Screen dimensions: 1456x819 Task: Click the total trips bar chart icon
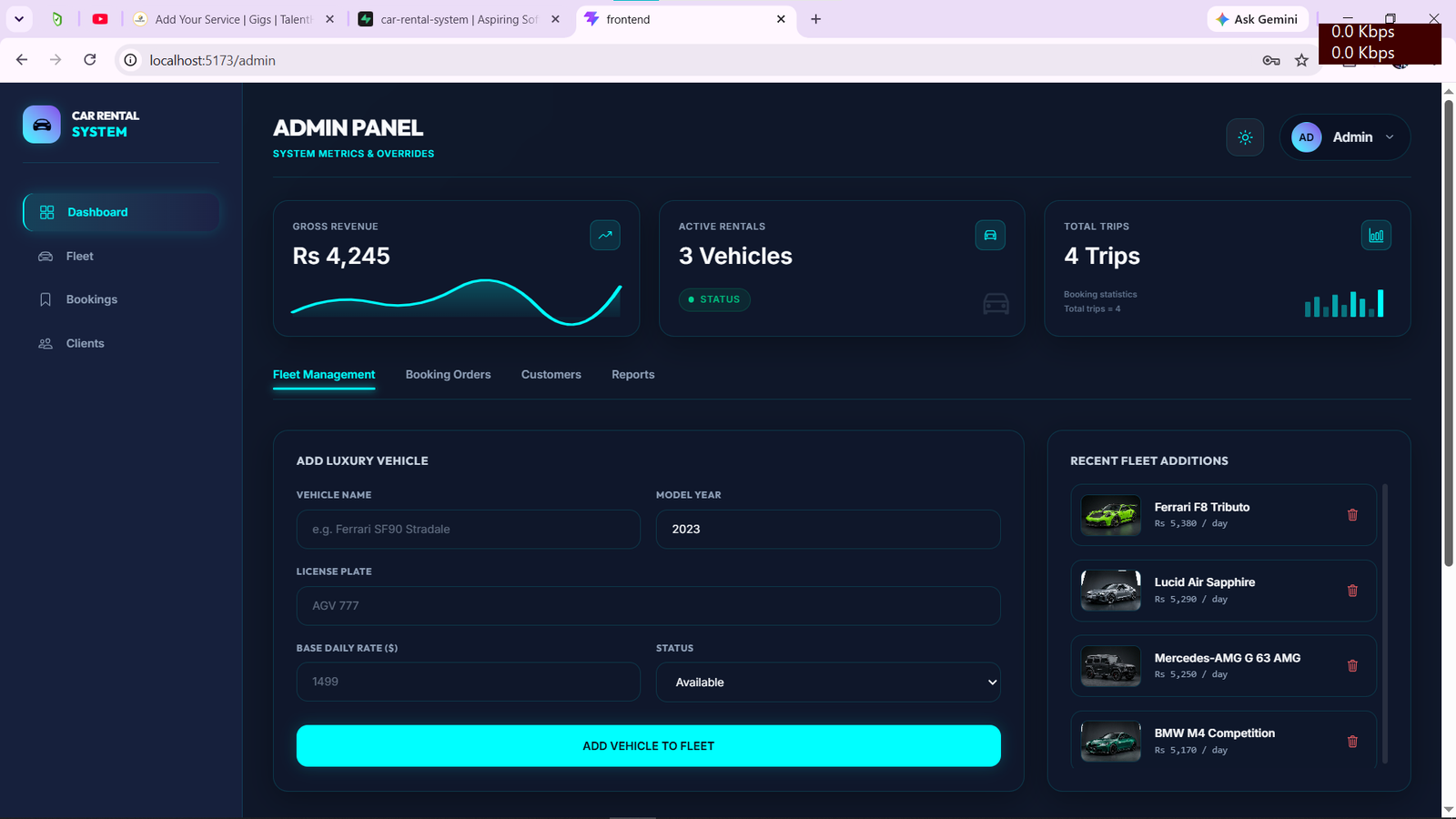coord(1376,235)
